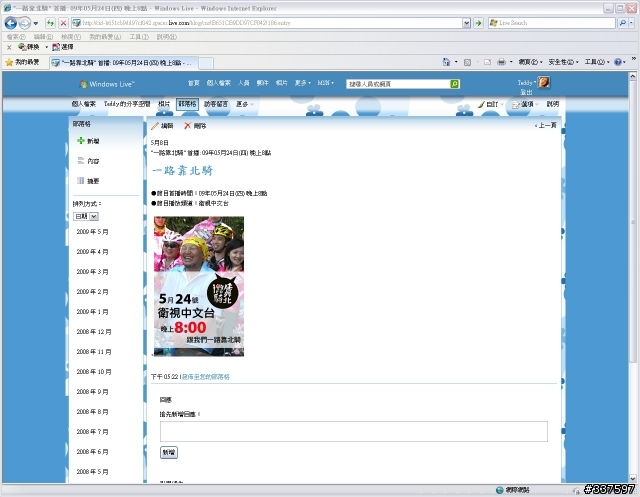Open the 我的最愛 menu in menu bar
640x497 pixels.
pos(105,37)
